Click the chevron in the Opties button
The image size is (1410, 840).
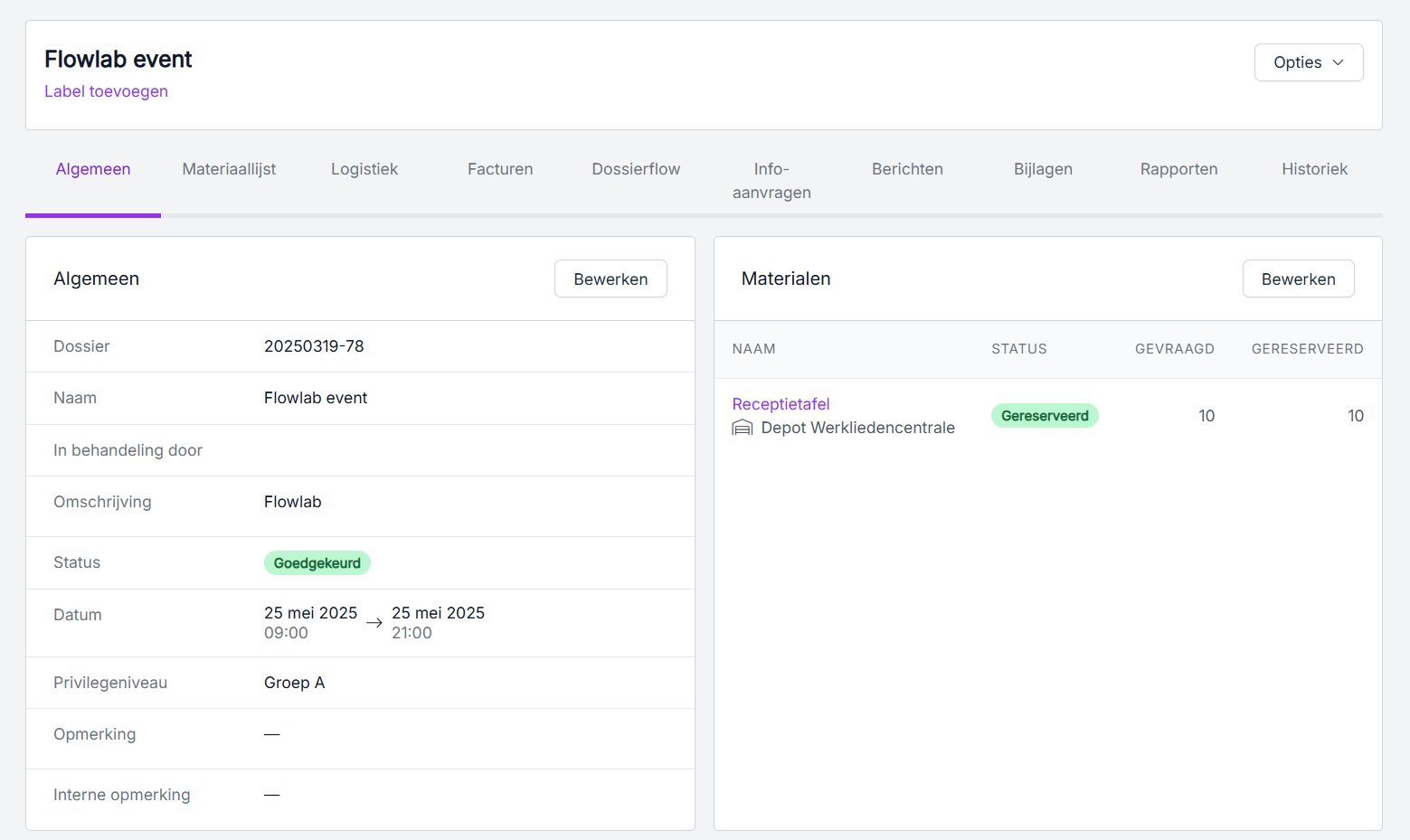pyautogui.click(x=1339, y=62)
